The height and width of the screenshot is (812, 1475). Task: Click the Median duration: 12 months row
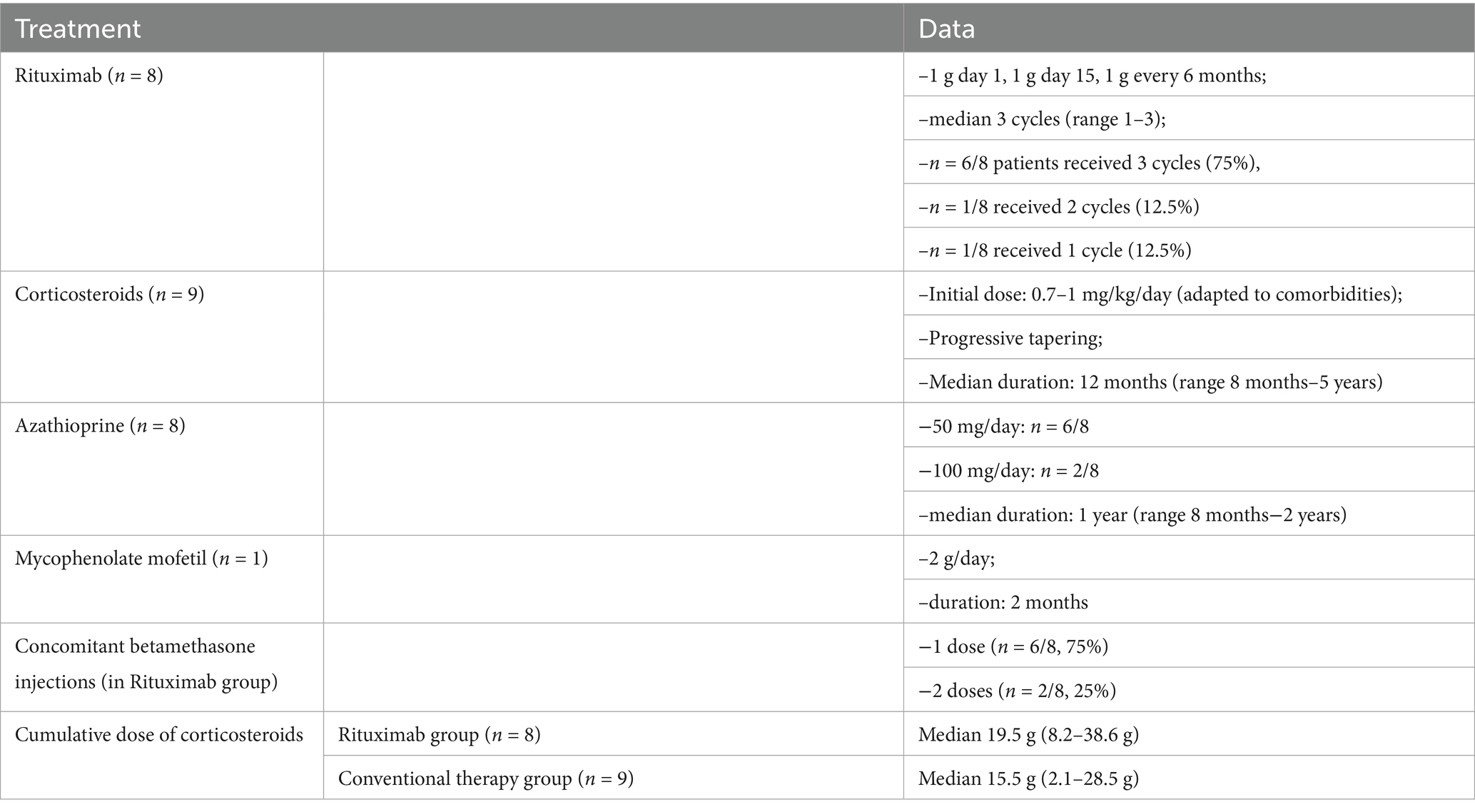[x=1150, y=382]
